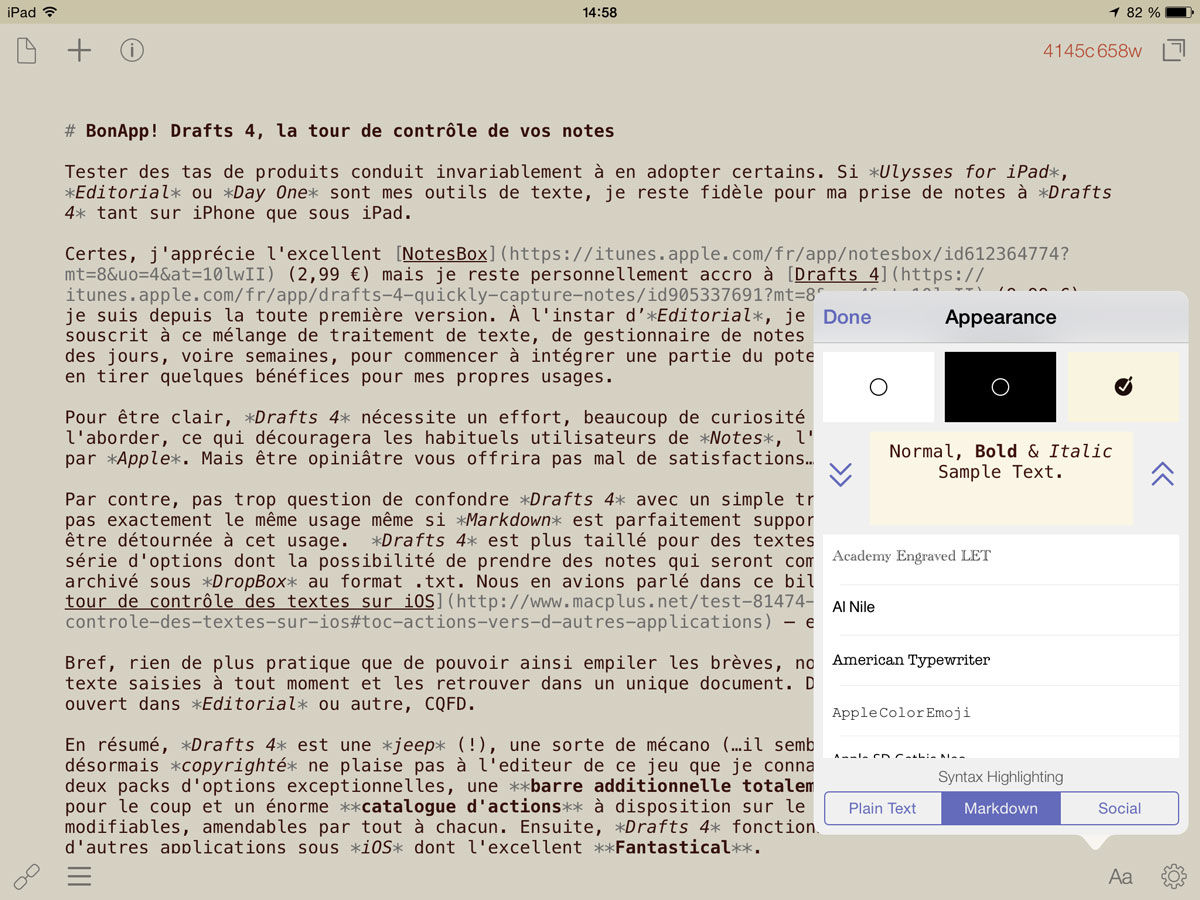Viewport: 1200px width, 900px height.
Task: Follow the NotesBox link text
Action: (445, 254)
